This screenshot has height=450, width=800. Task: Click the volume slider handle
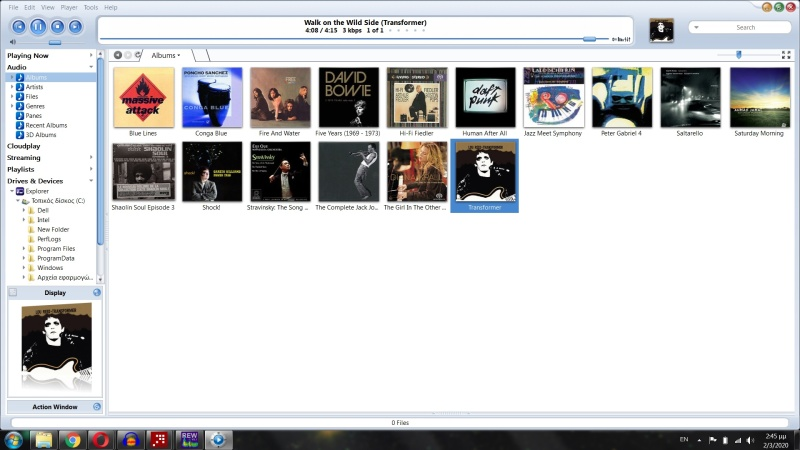coord(55,42)
